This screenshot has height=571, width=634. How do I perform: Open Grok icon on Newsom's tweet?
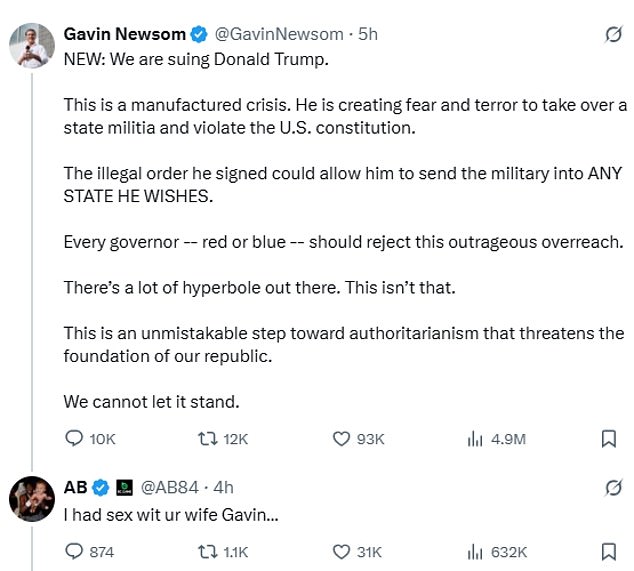click(x=607, y=34)
